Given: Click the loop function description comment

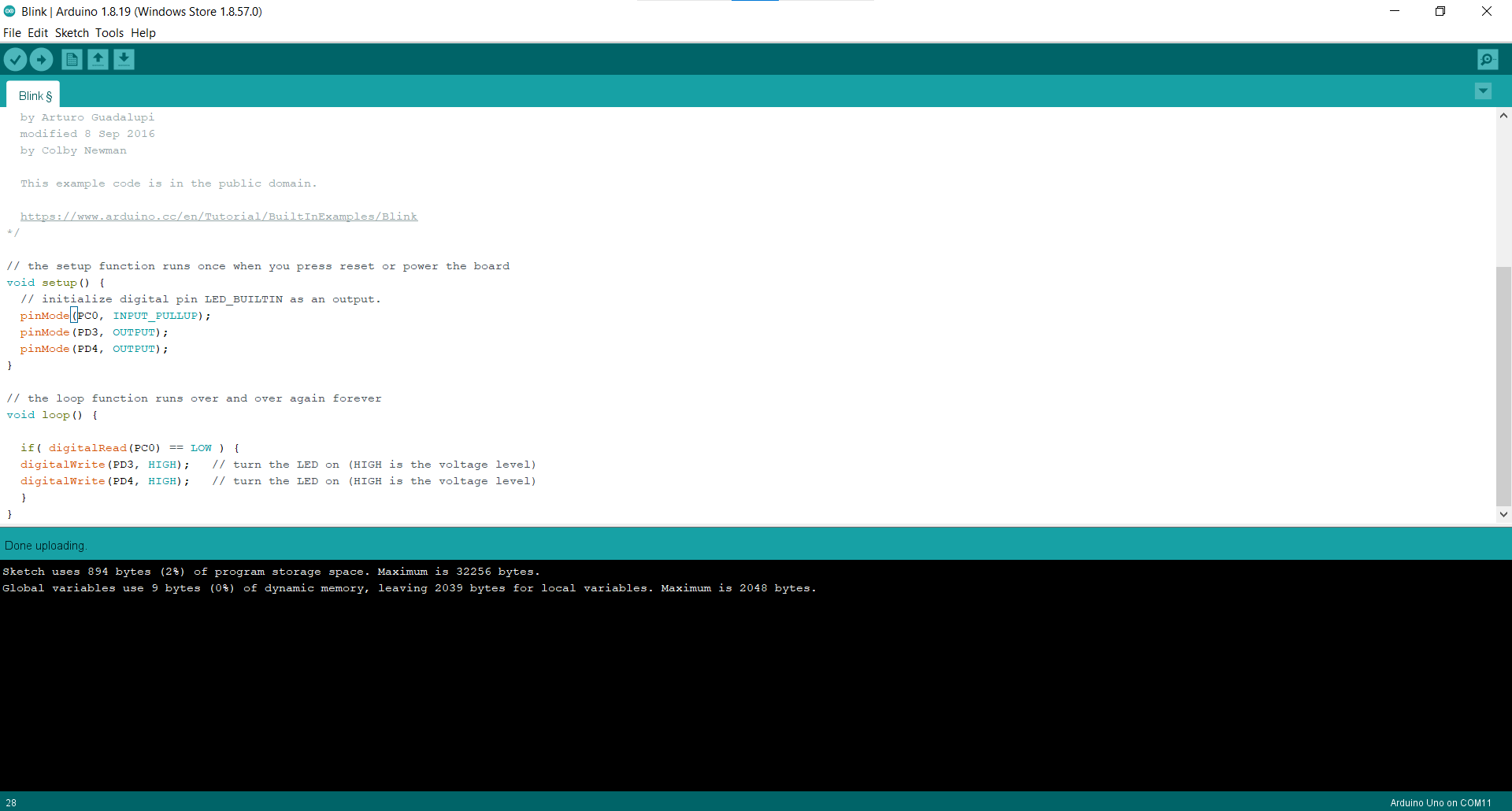Looking at the screenshot, I should (x=194, y=398).
